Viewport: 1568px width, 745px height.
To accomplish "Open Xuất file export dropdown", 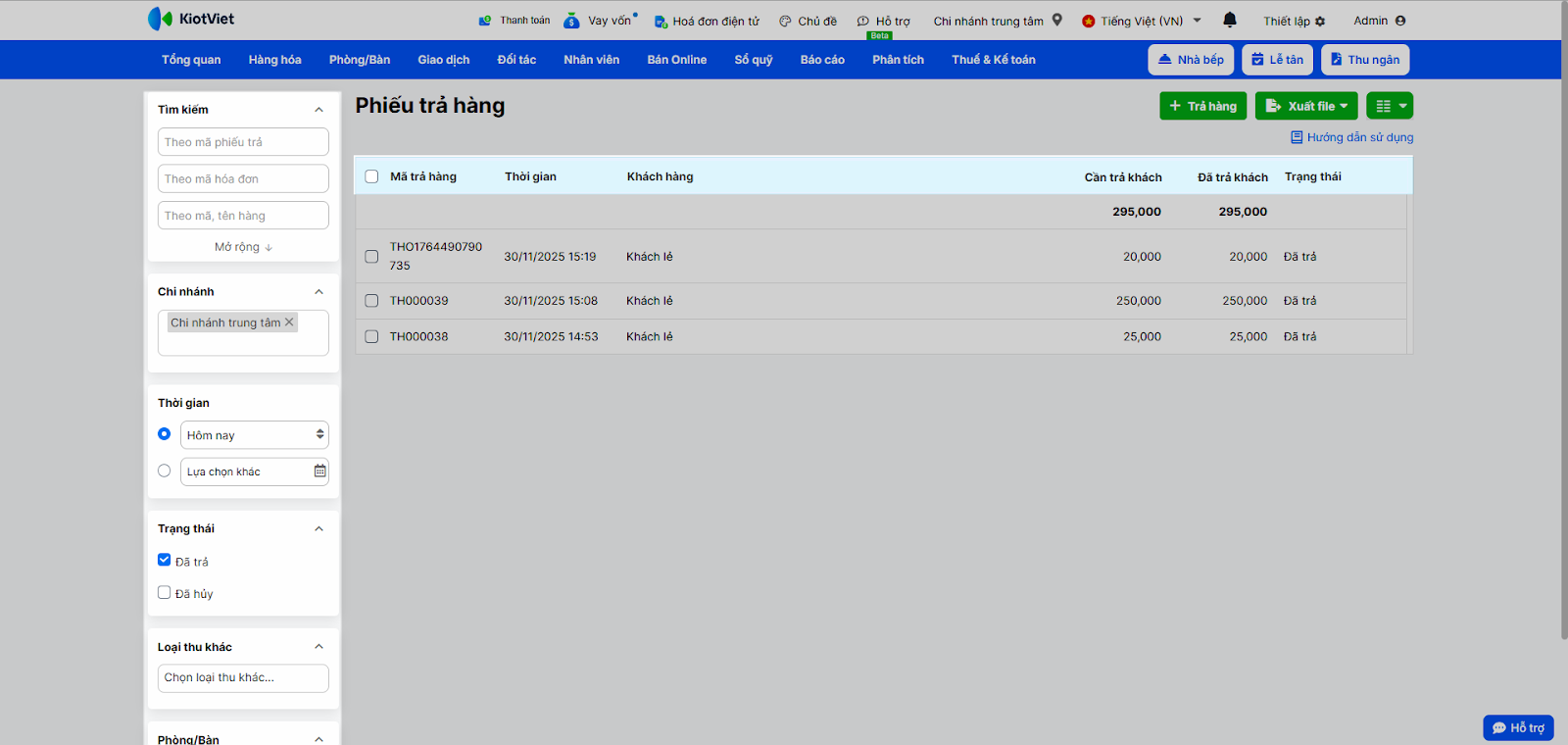I will [x=1306, y=106].
